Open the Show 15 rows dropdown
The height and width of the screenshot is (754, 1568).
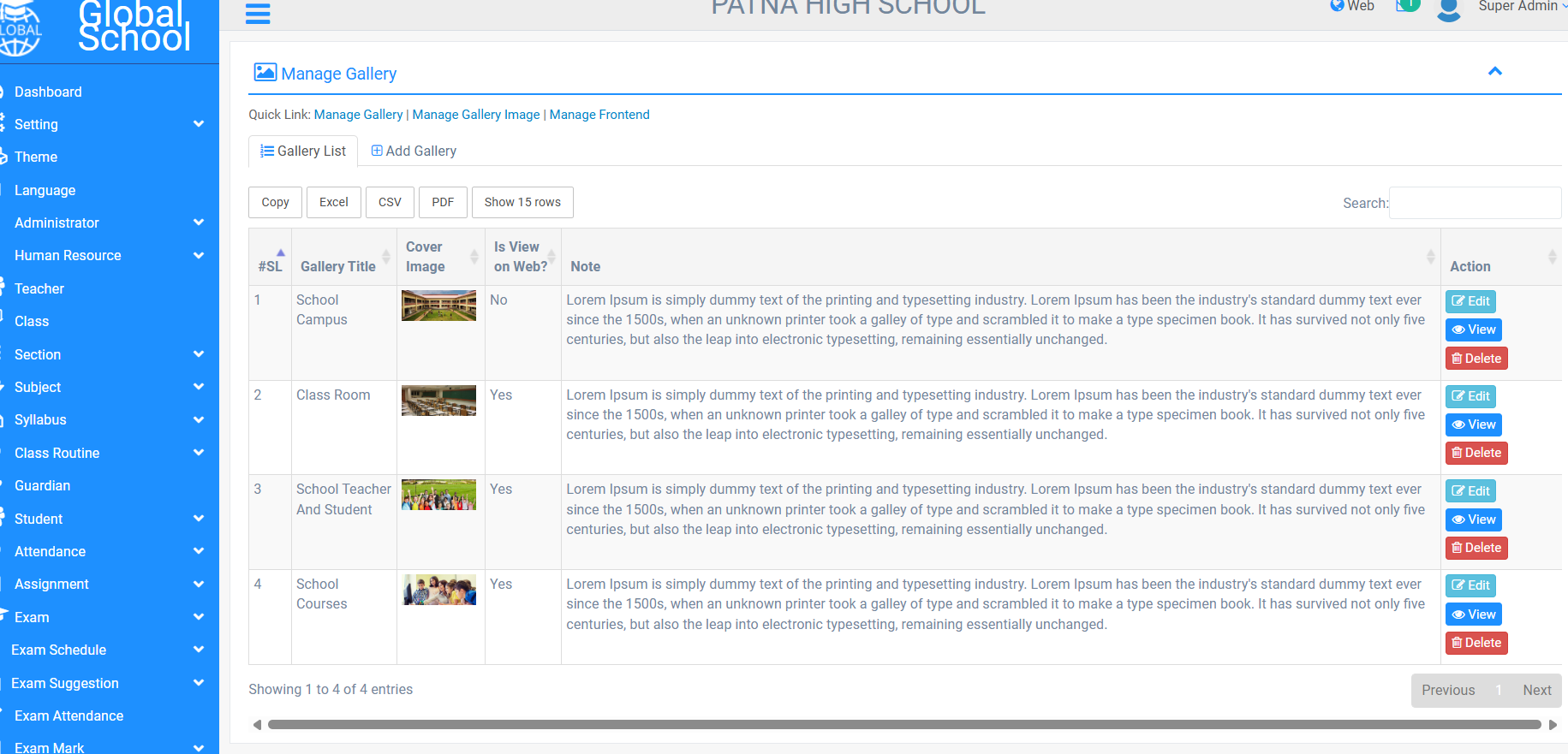(522, 202)
